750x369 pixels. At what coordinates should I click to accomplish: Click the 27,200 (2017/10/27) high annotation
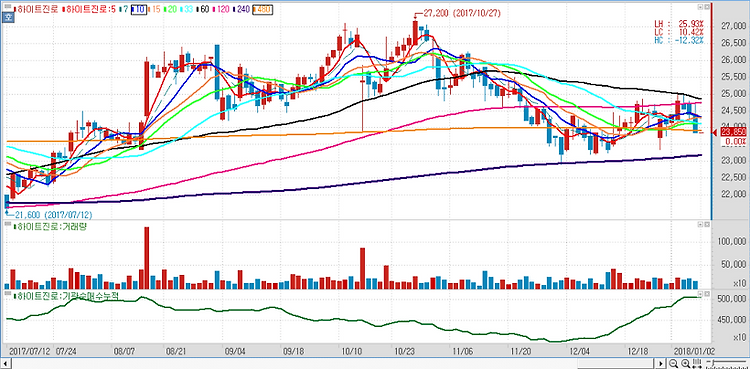click(459, 13)
